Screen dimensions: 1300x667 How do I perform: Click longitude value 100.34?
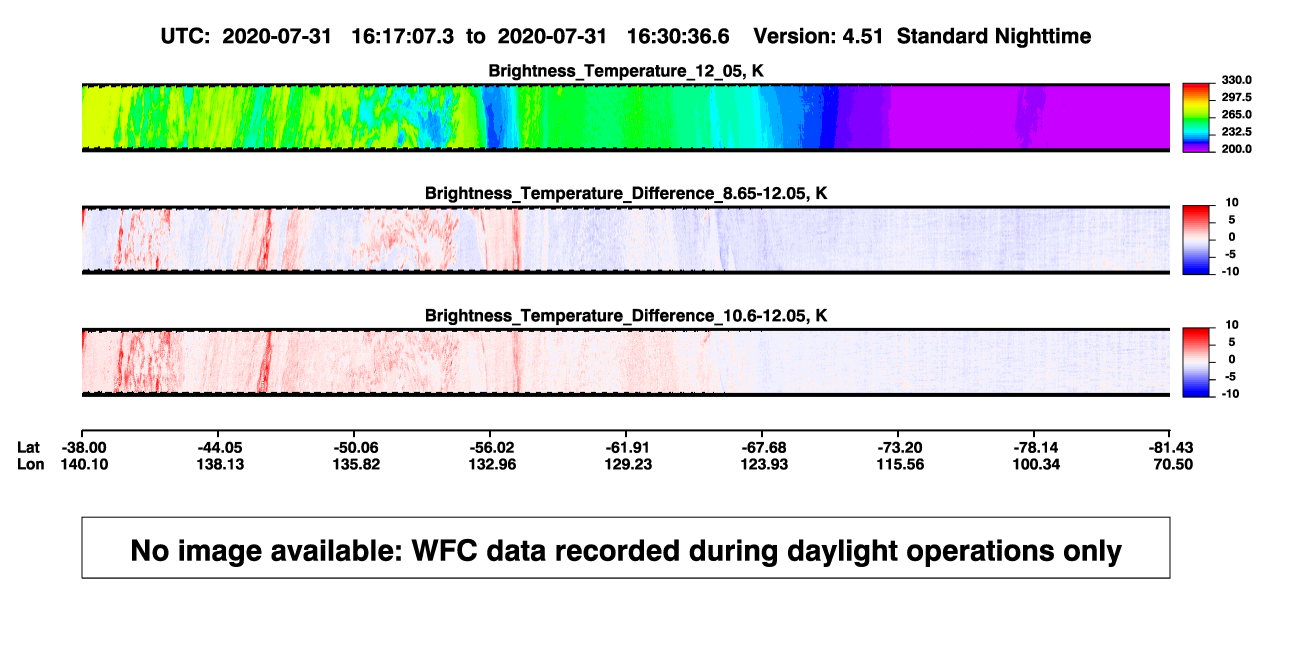coord(1036,464)
